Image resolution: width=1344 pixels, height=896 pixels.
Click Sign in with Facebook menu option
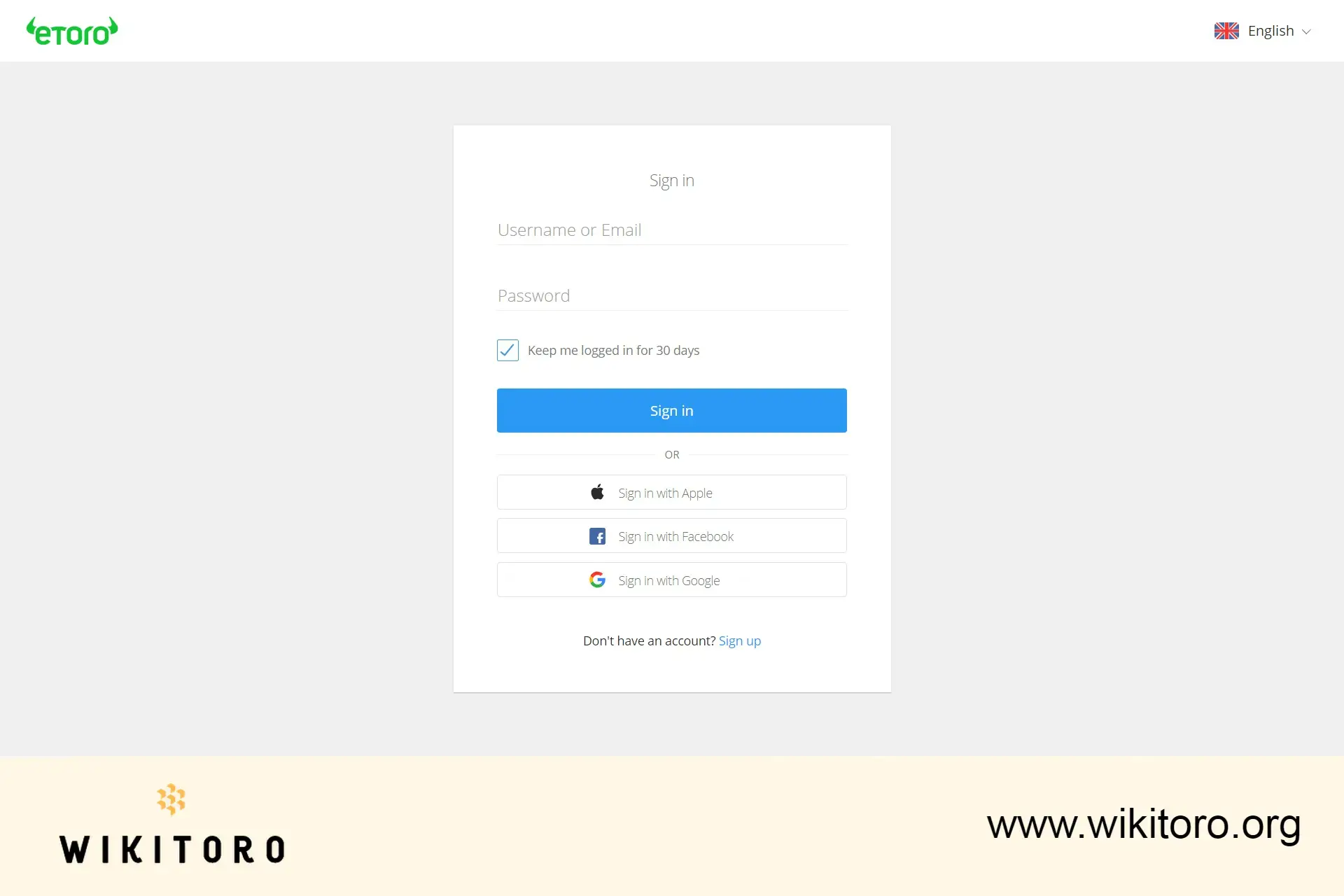(x=672, y=535)
